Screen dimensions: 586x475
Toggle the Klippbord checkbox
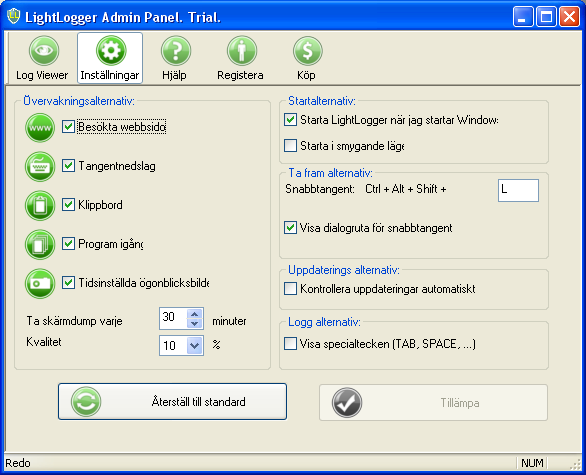[68, 204]
